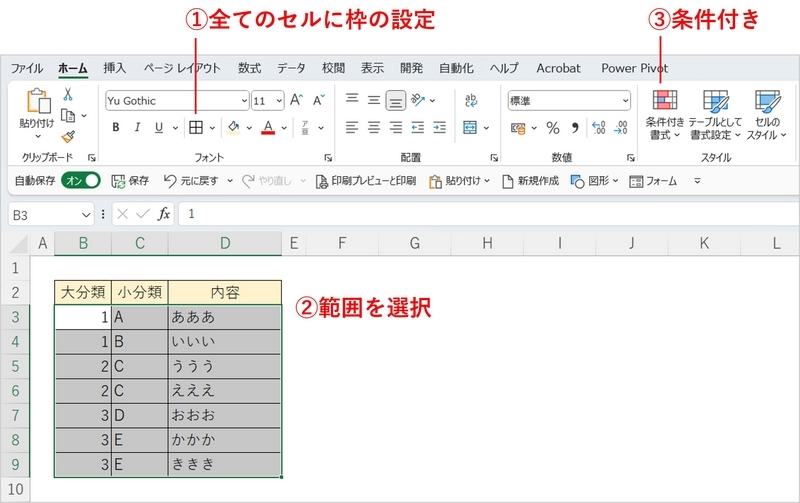Expand the borders dropdown arrow
This screenshot has width=800, height=503.
(x=212, y=128)
